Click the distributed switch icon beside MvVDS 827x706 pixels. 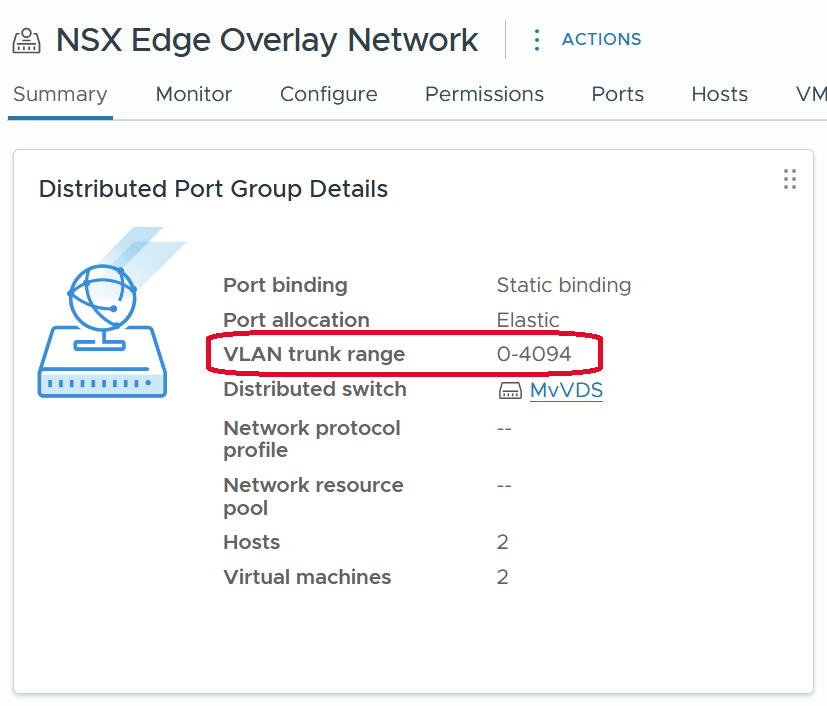[510, 390]
